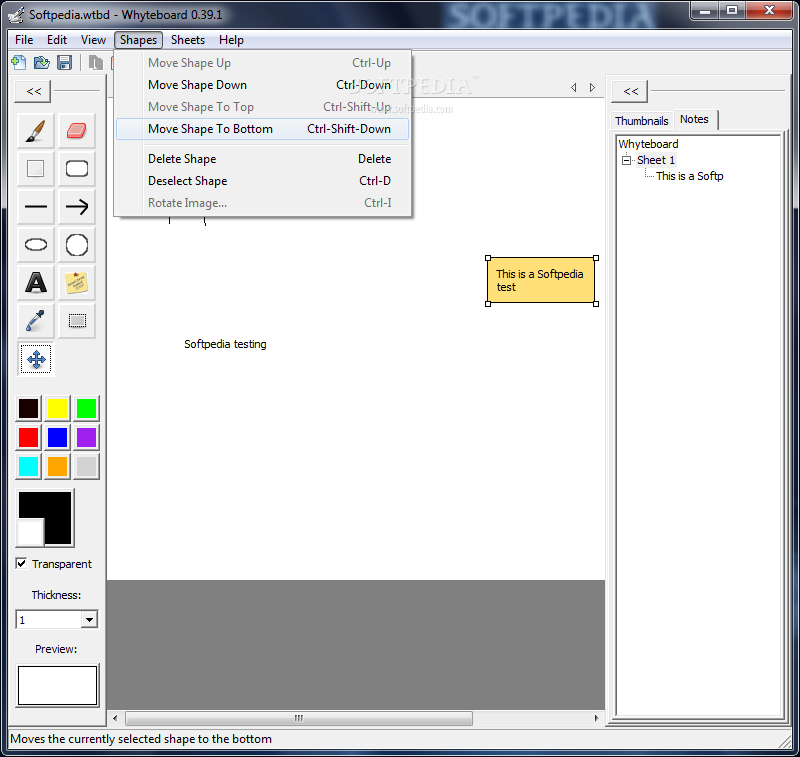This screenshot has height=757, width=800.
Task: Select the sticky Note tool
Action: [77, 283]
